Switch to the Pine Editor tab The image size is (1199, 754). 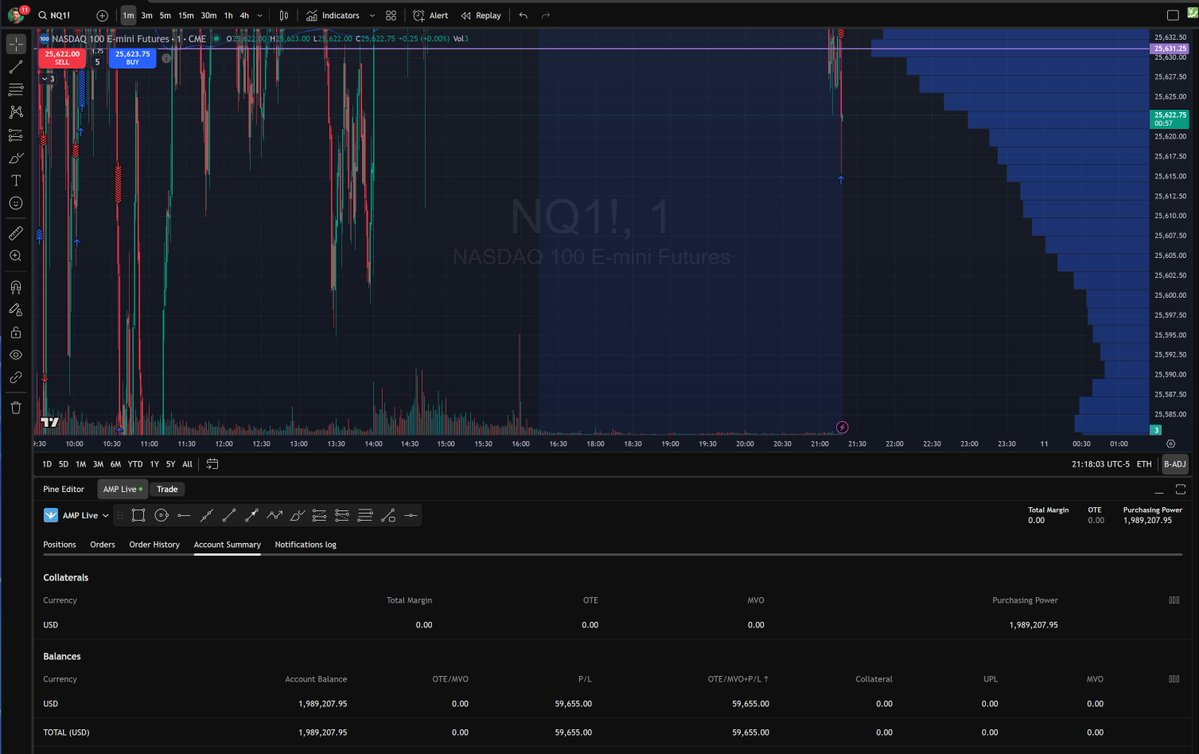[63, 489]
